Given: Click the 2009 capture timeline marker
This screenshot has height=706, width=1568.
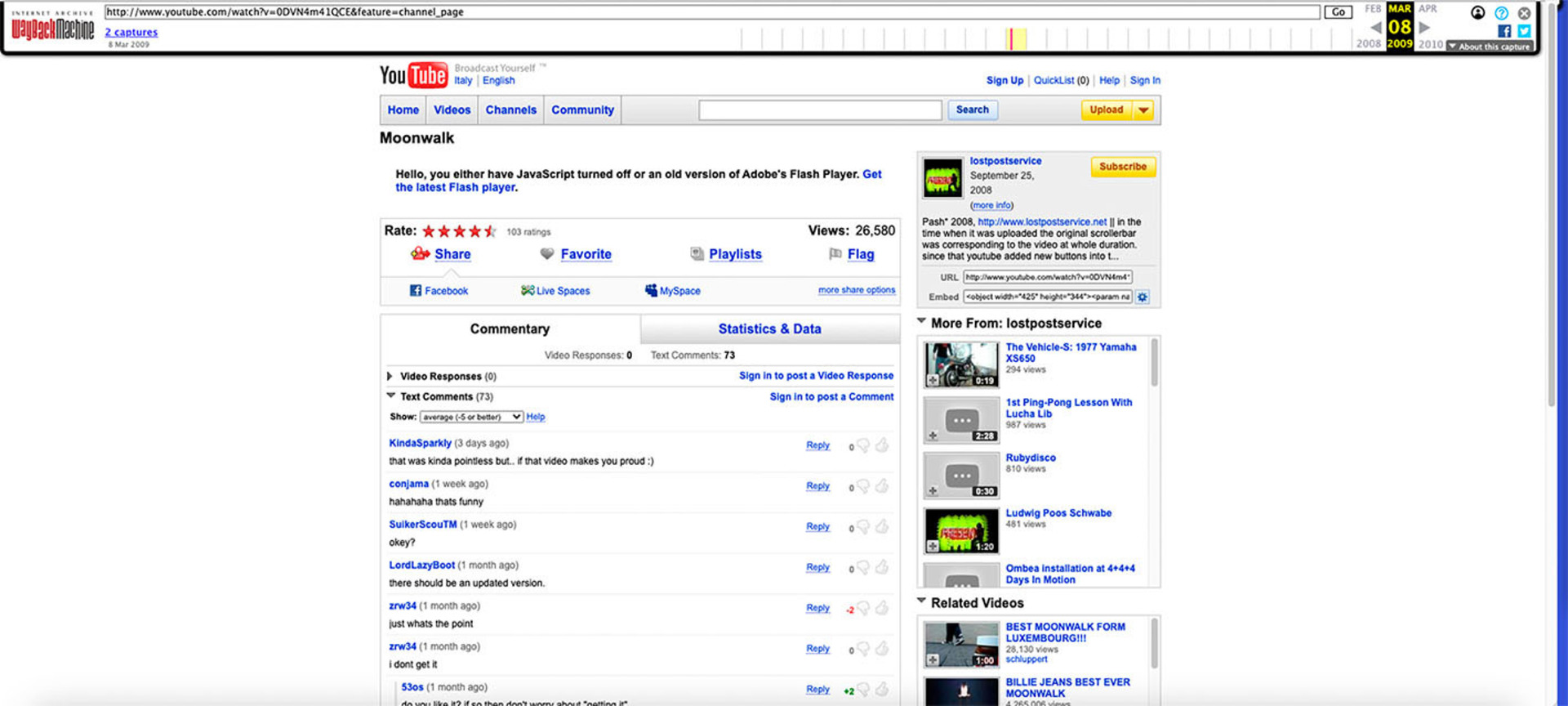Looking at the screenshot, I should coord(1011,38).
